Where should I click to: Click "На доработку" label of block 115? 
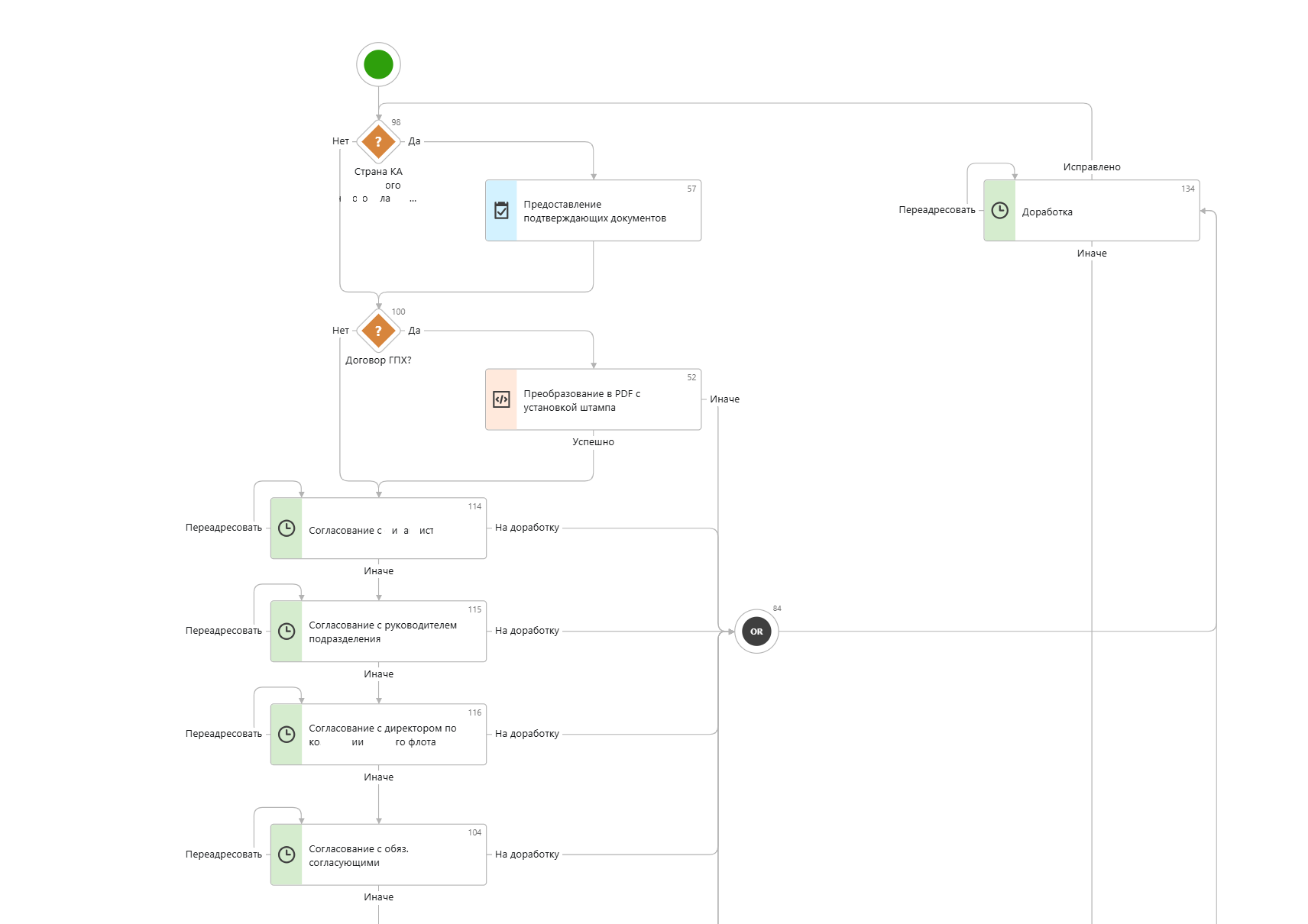[526, 631]
